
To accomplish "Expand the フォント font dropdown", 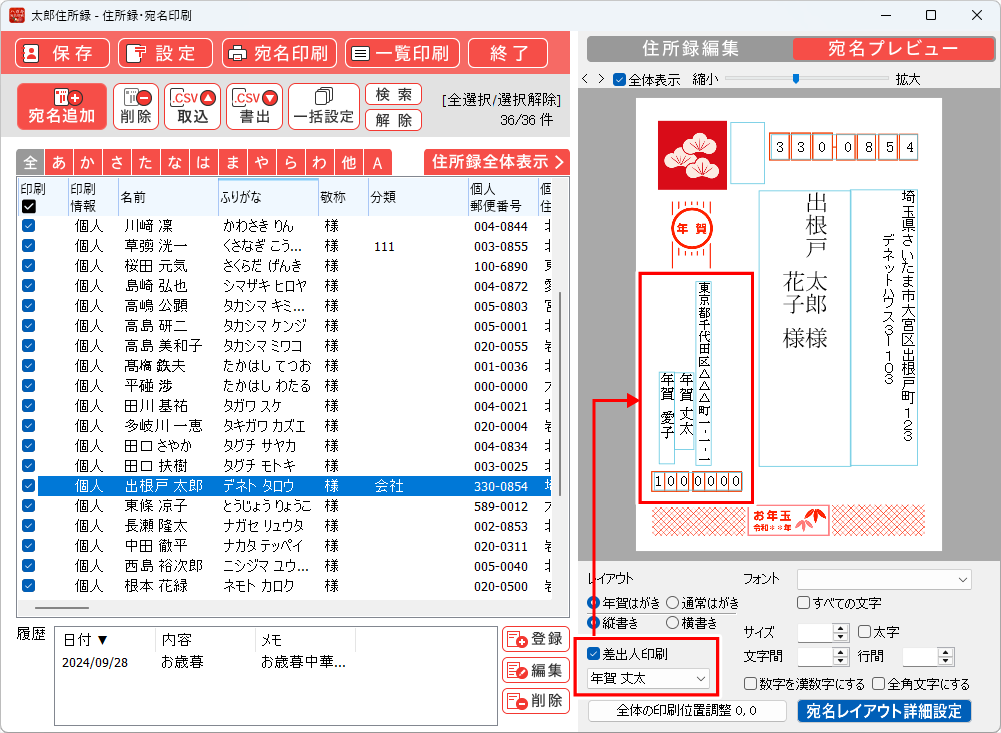I will coord(884,579).
